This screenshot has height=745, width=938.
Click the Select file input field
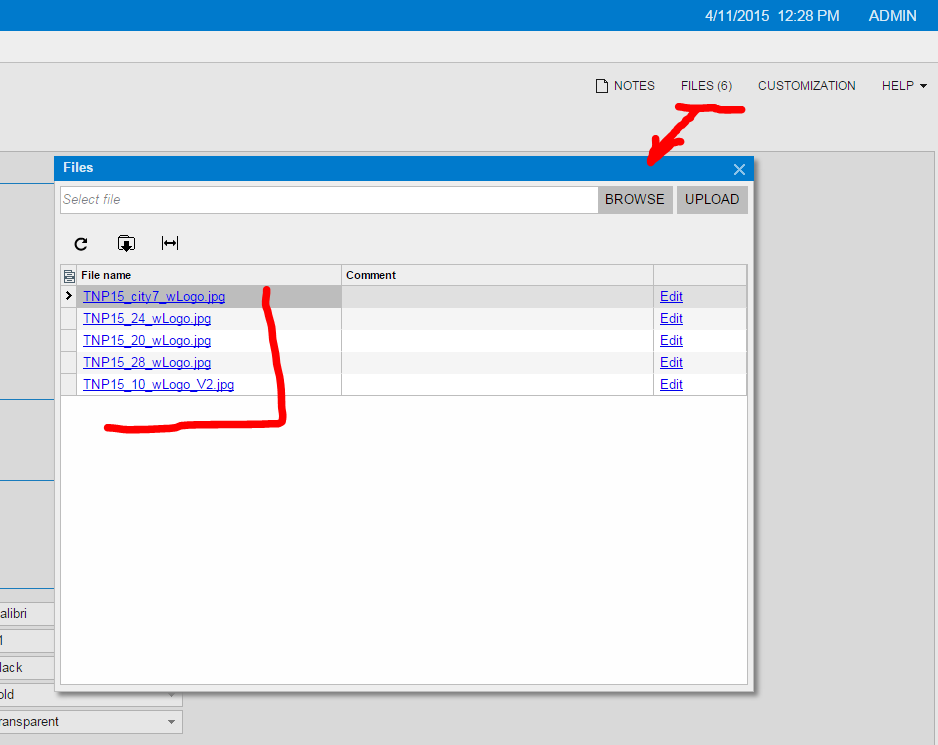pyautogui.click(x=329, y=199)
